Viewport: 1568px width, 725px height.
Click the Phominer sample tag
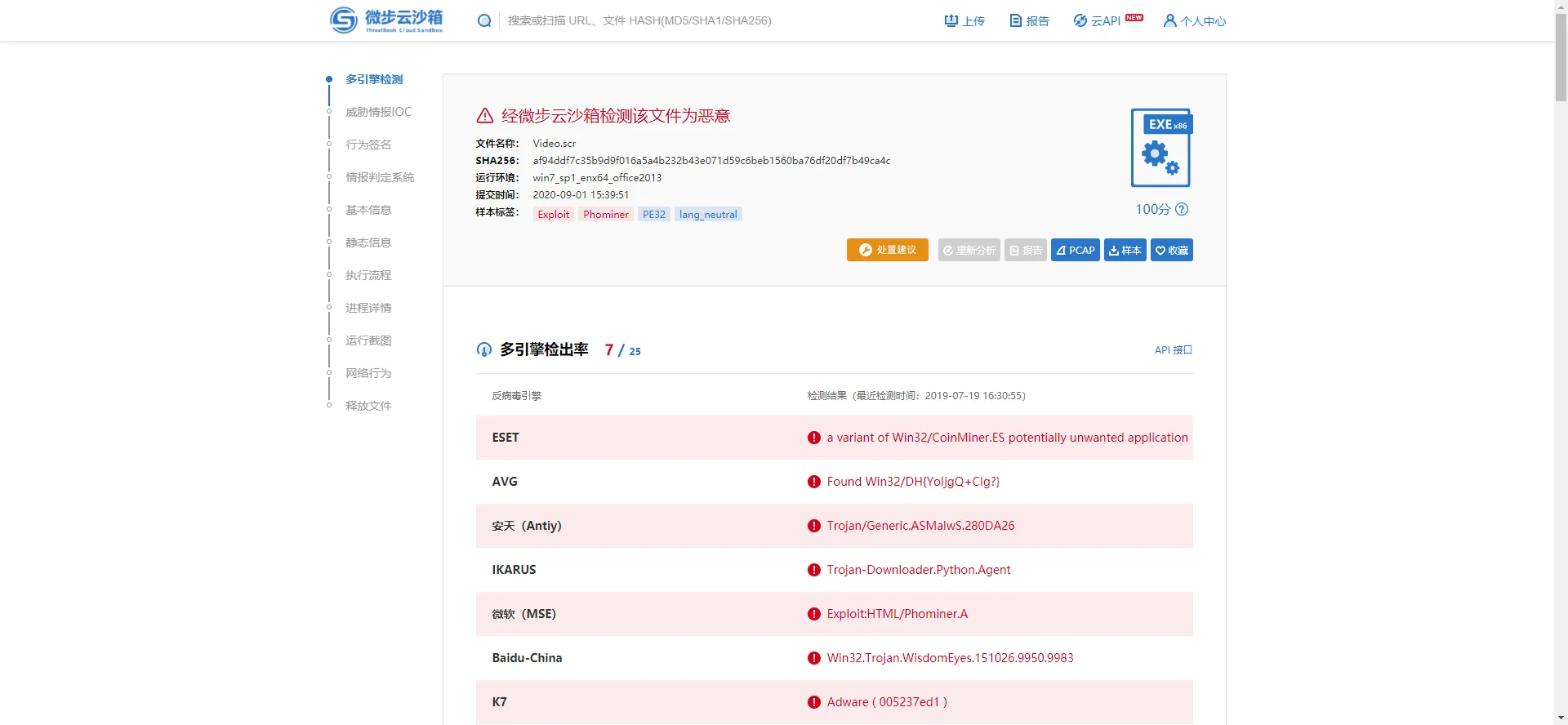(605, 215)
